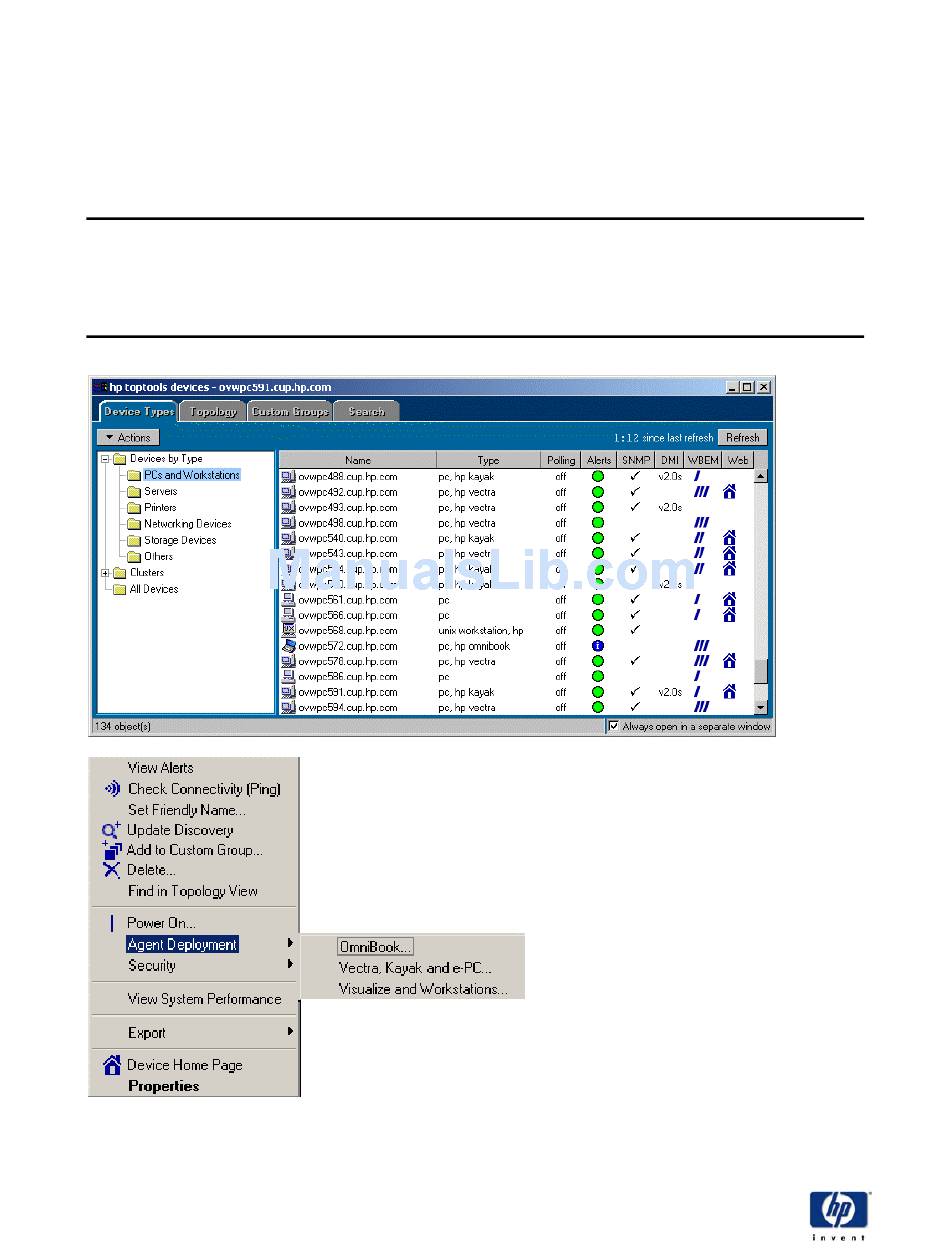Expand the Clusters tree node
950x1248 pixels.
[106, 573]
